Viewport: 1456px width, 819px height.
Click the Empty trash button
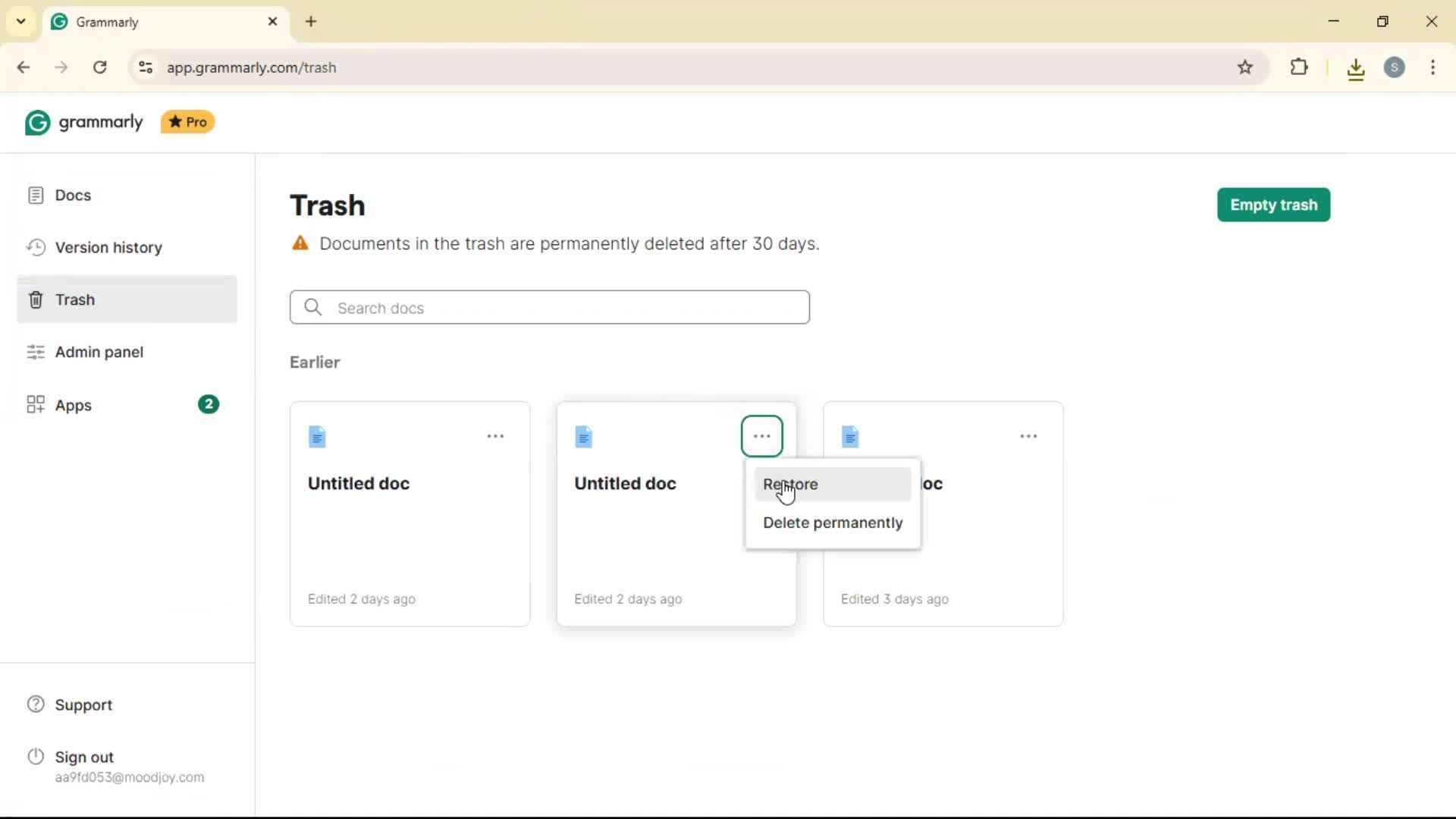(1273, 205)
